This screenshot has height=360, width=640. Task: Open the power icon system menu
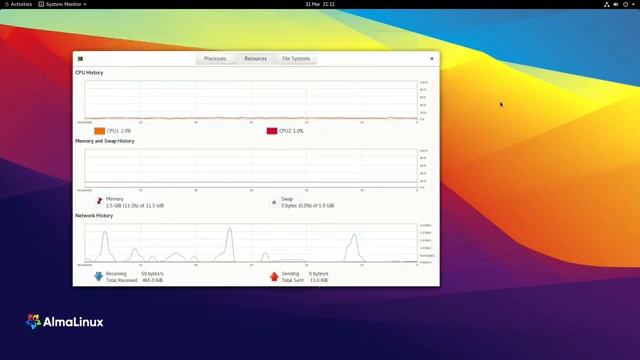(626, 4)
